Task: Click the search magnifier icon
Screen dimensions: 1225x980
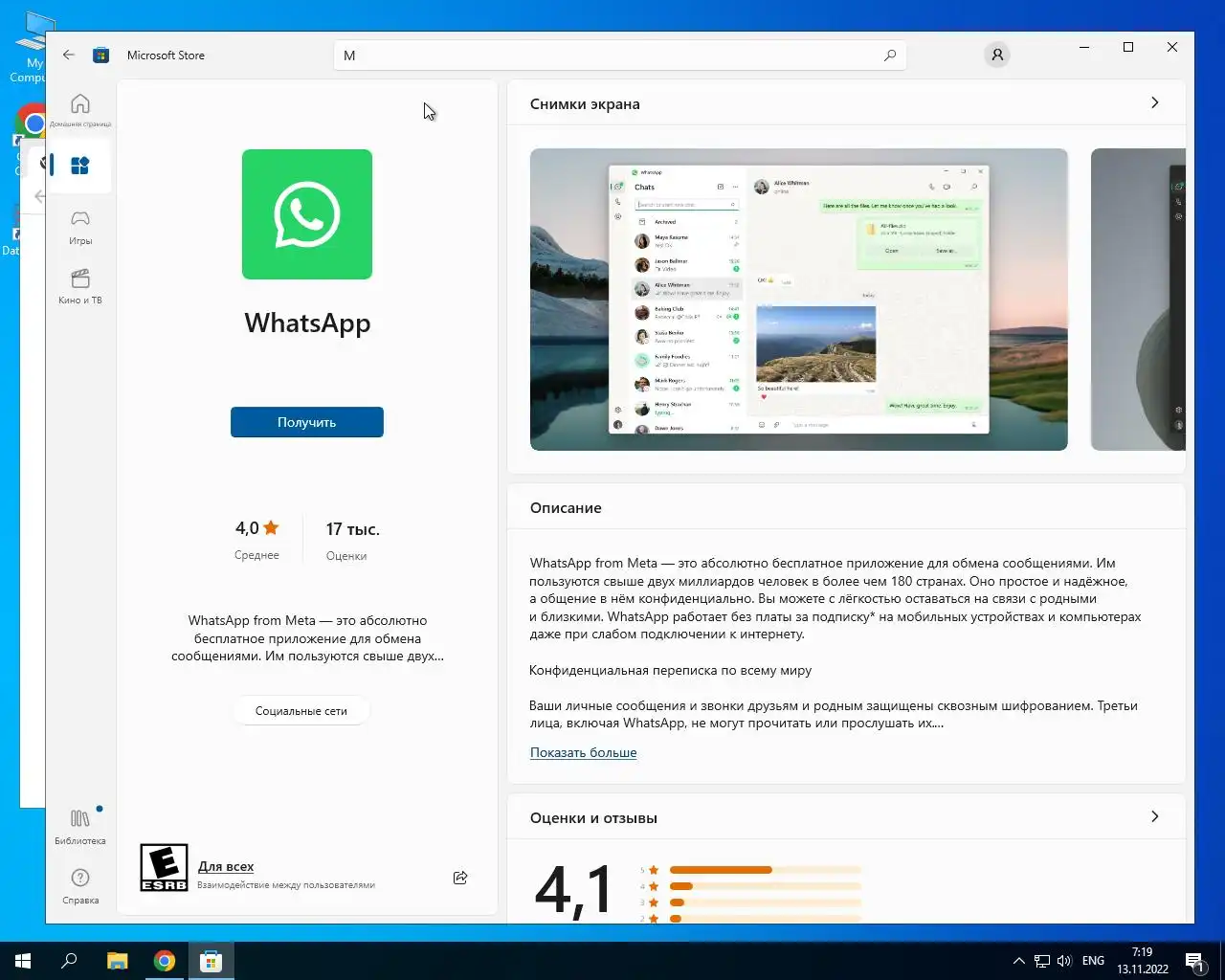Action: click(x=890, y=56)
